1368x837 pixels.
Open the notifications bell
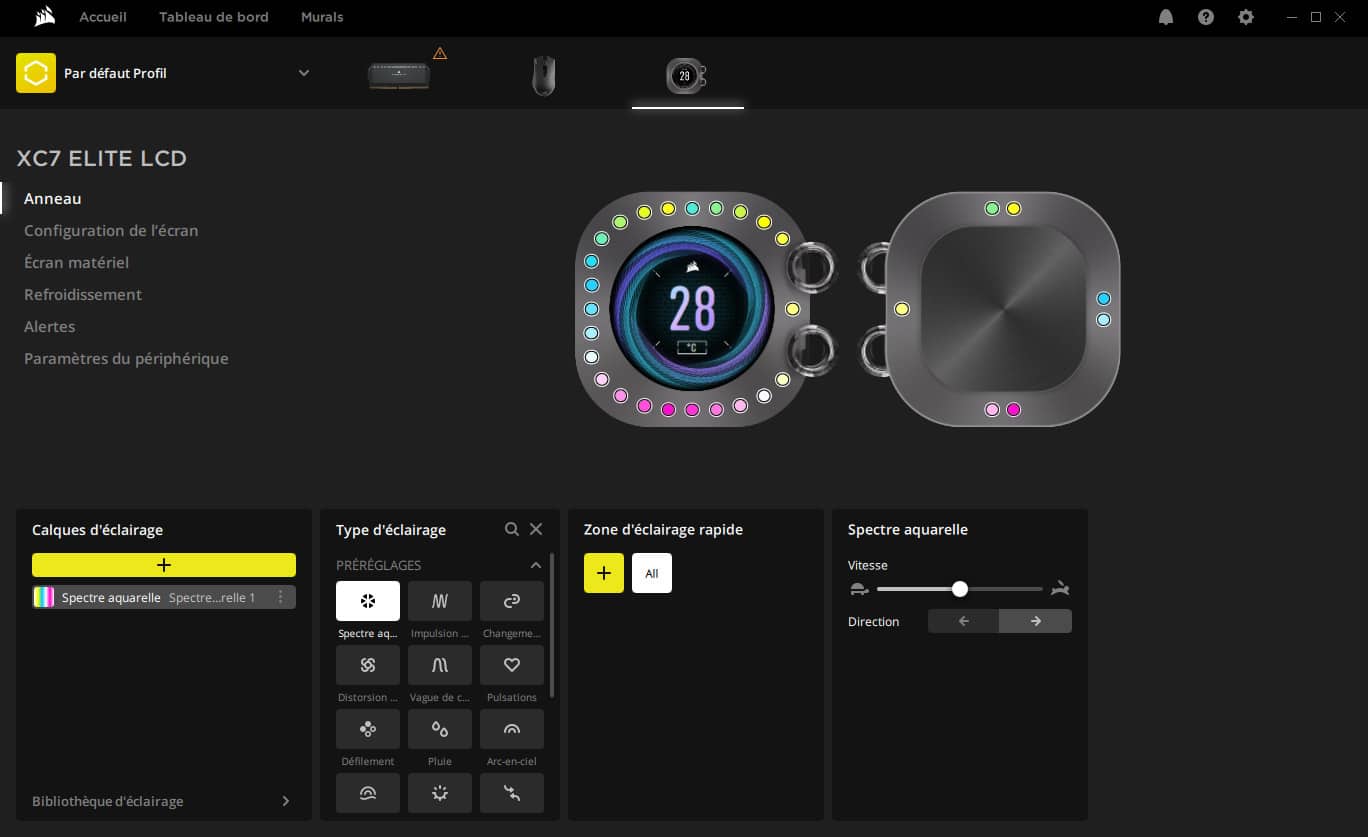point(1166,17)
